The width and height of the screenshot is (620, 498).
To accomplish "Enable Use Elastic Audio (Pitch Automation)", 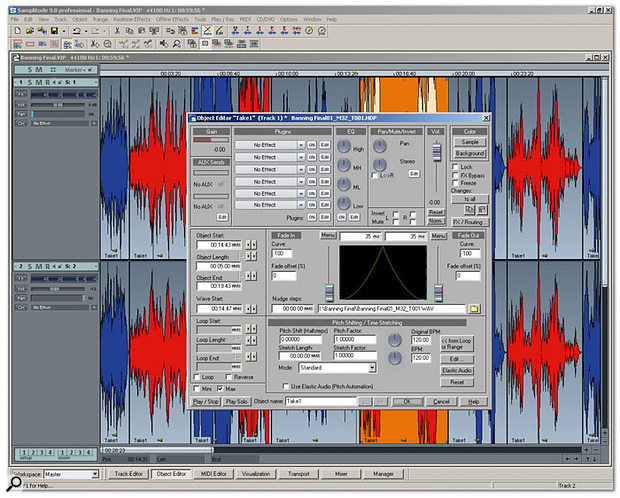I will tap(285, 386).
